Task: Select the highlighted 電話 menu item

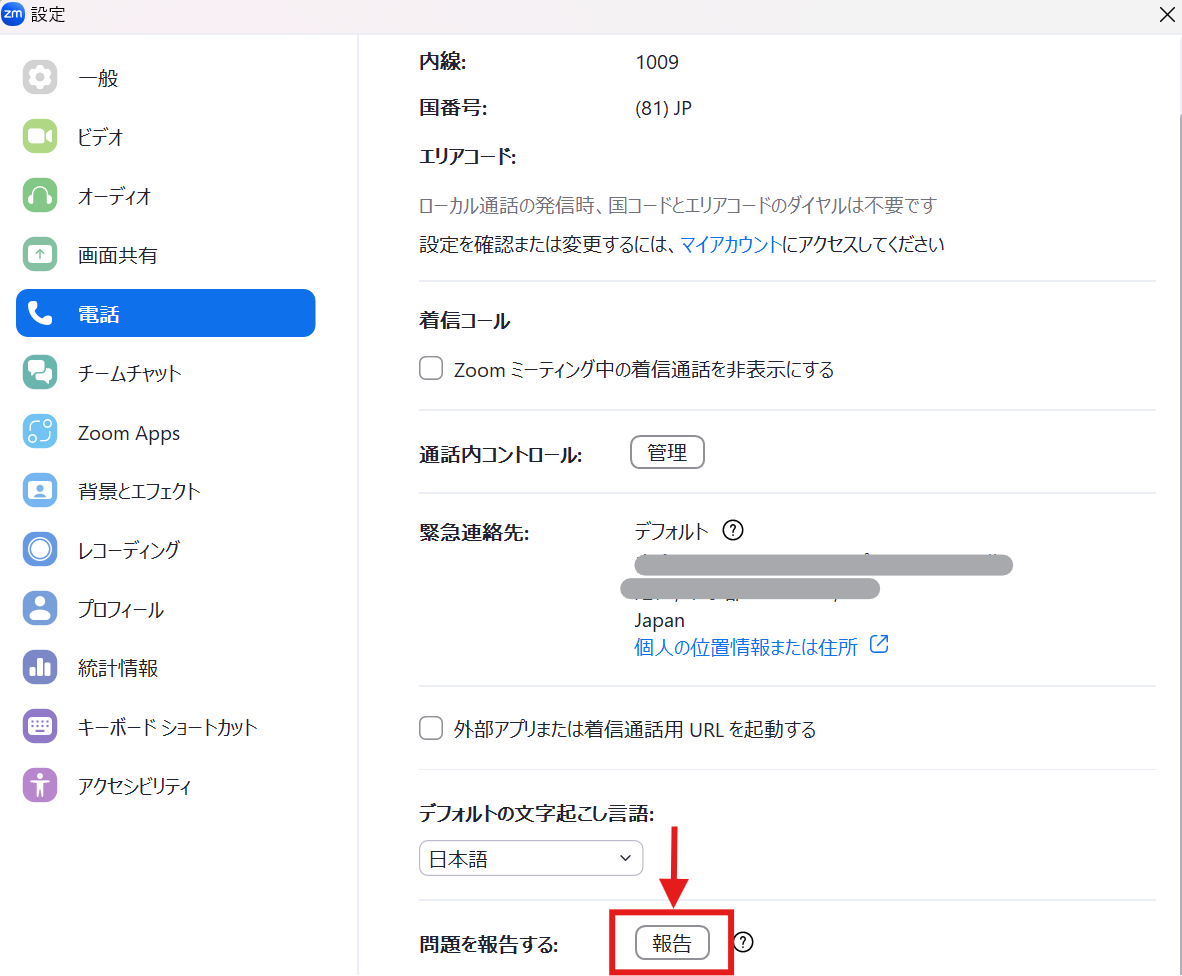Action: coord(166,313)
